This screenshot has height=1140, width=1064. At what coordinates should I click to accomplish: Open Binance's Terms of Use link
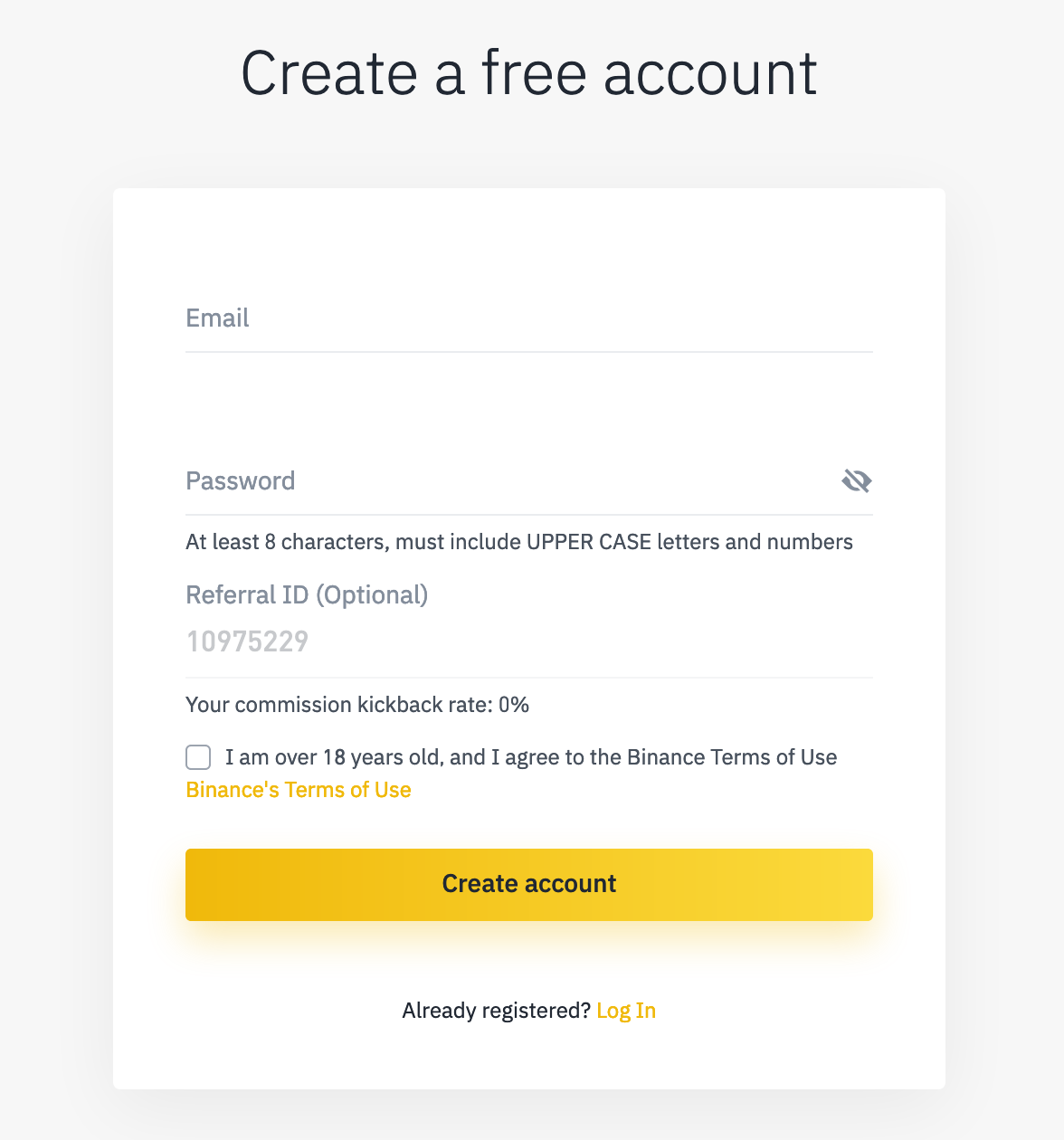tap(299, 790)
